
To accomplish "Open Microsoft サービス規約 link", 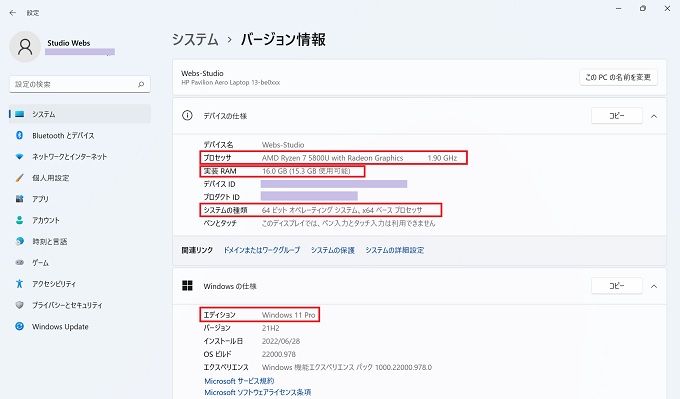I will (x=239, y=381).
